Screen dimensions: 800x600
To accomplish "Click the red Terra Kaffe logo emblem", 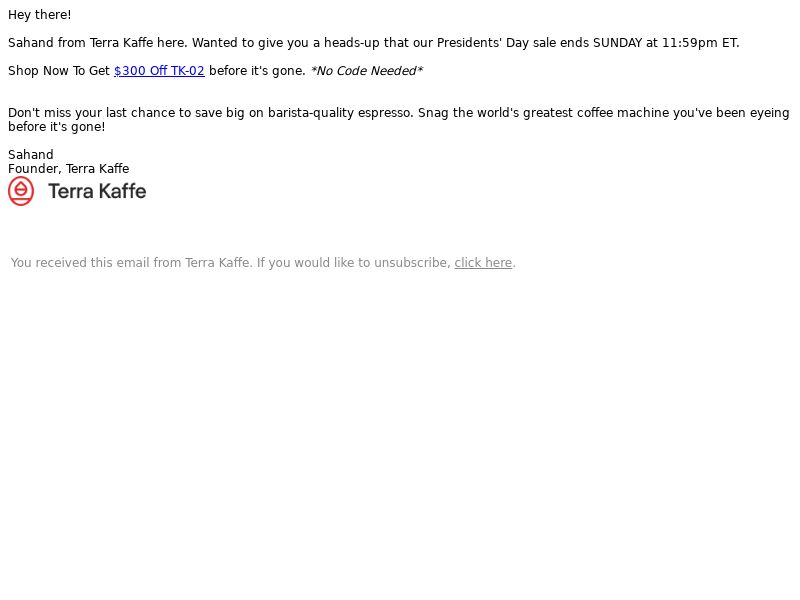I will 21,191.
